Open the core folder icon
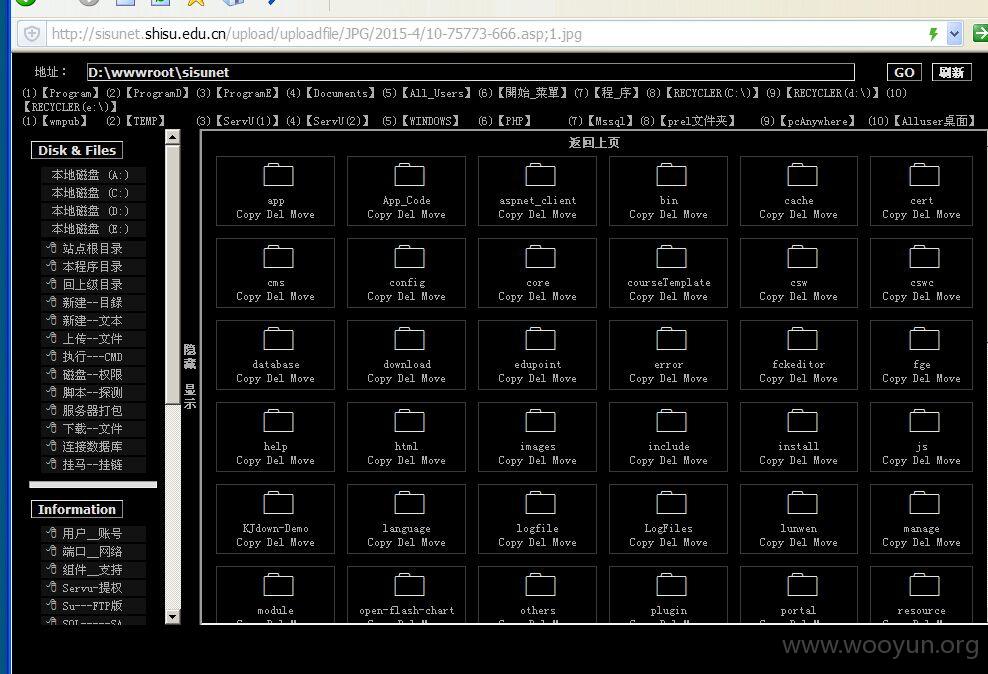988x674 pixels. [541, 256]
